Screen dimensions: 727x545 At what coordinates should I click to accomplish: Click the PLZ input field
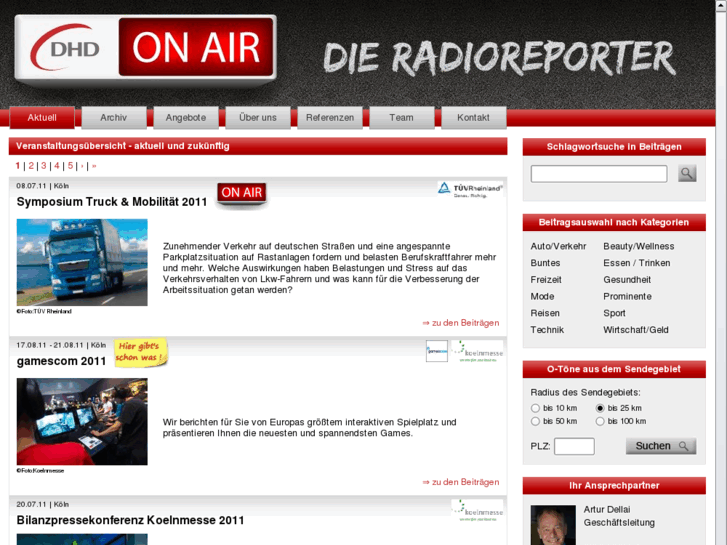(x=574, y=446)
